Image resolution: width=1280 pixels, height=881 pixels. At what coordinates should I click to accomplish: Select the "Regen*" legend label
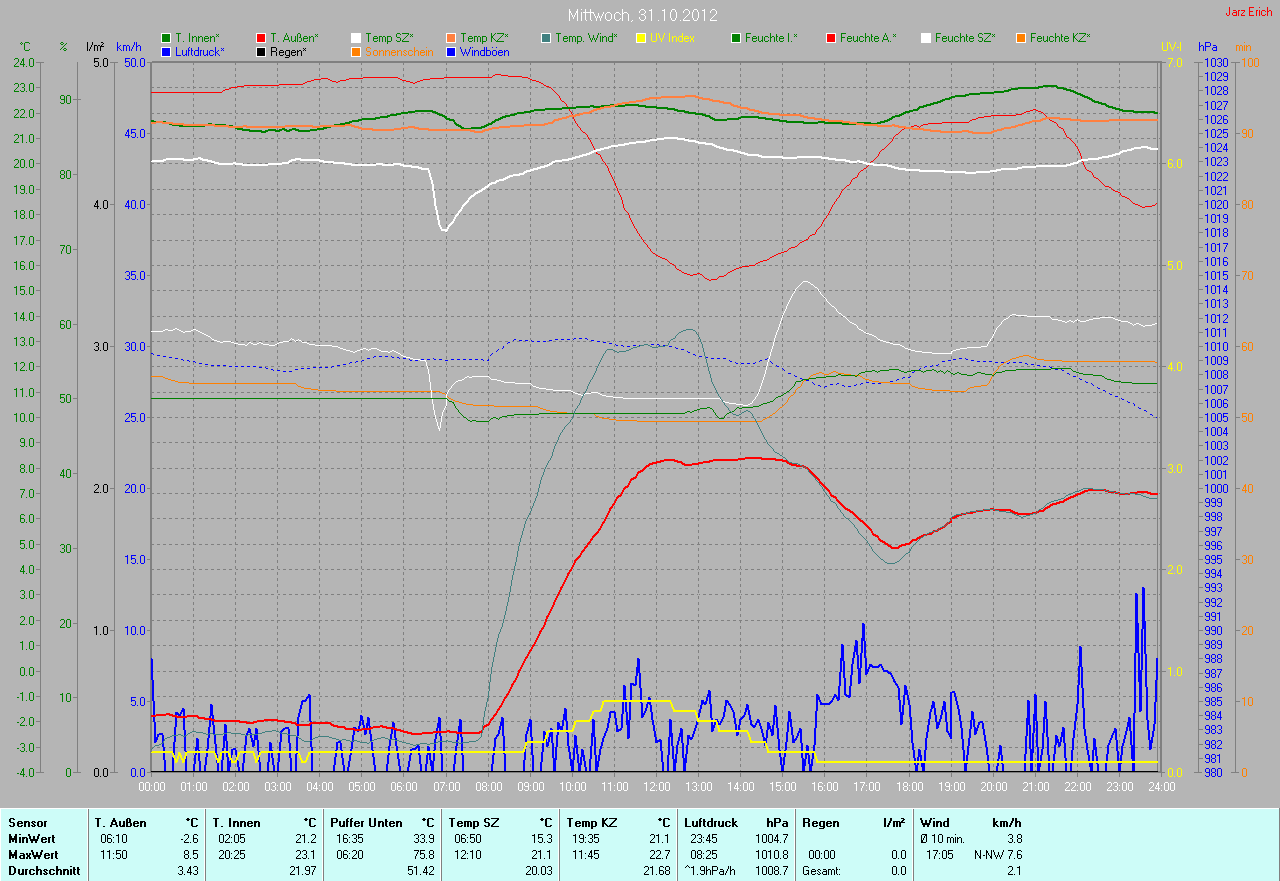(289, 51)
